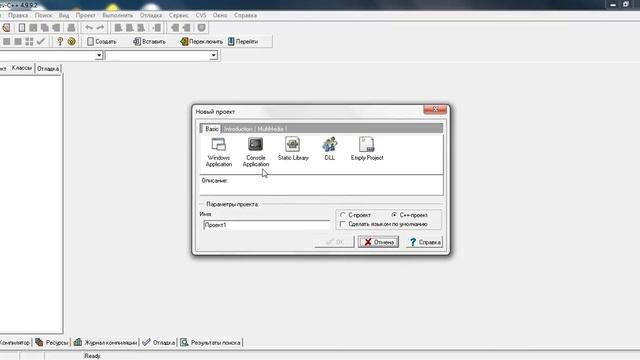Open the Вид menu
Screen dimensions: 640x360
pyautogui.click(x=64, y=15)
